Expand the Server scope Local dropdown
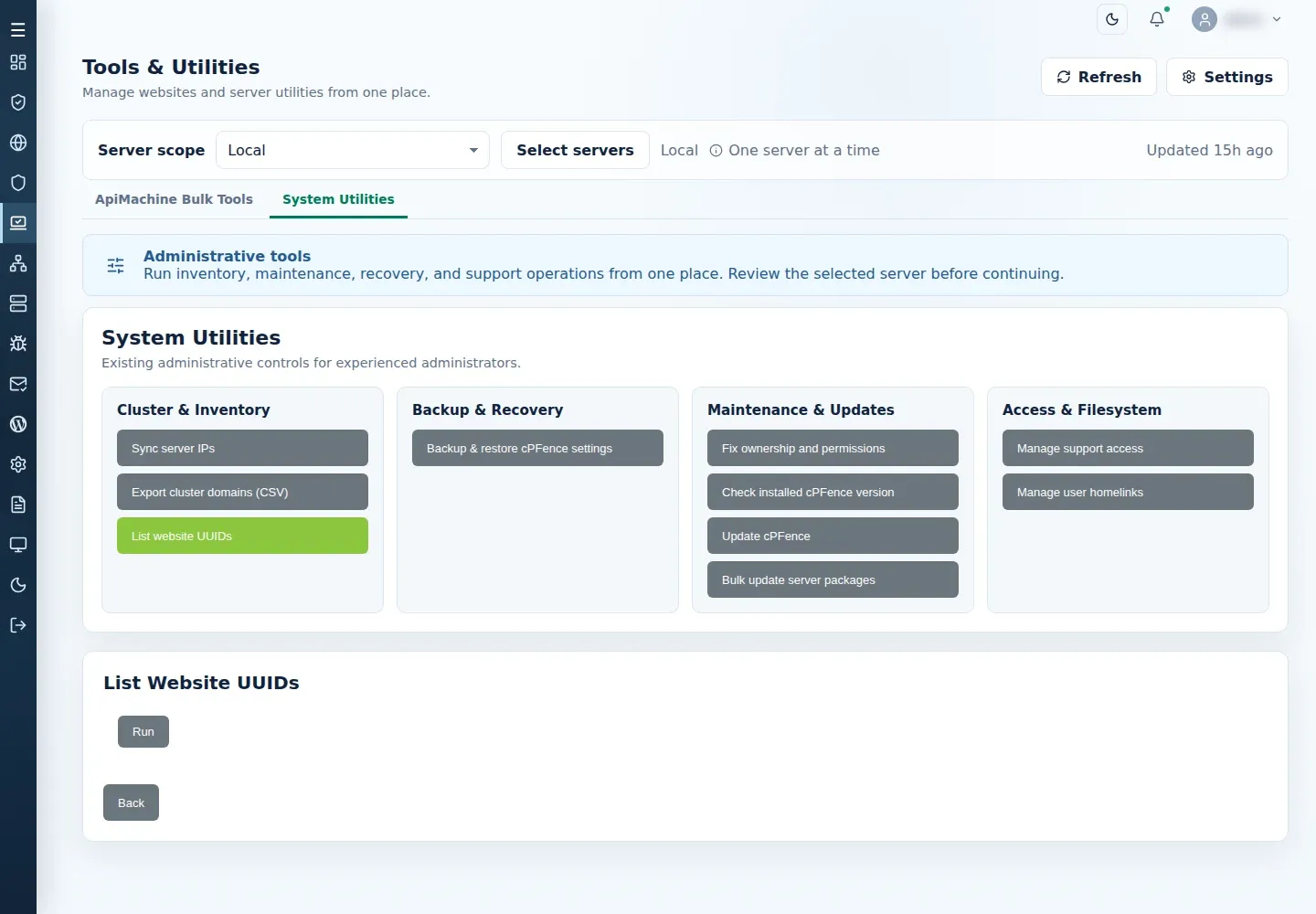1316x914 pixels. point(353,150)
